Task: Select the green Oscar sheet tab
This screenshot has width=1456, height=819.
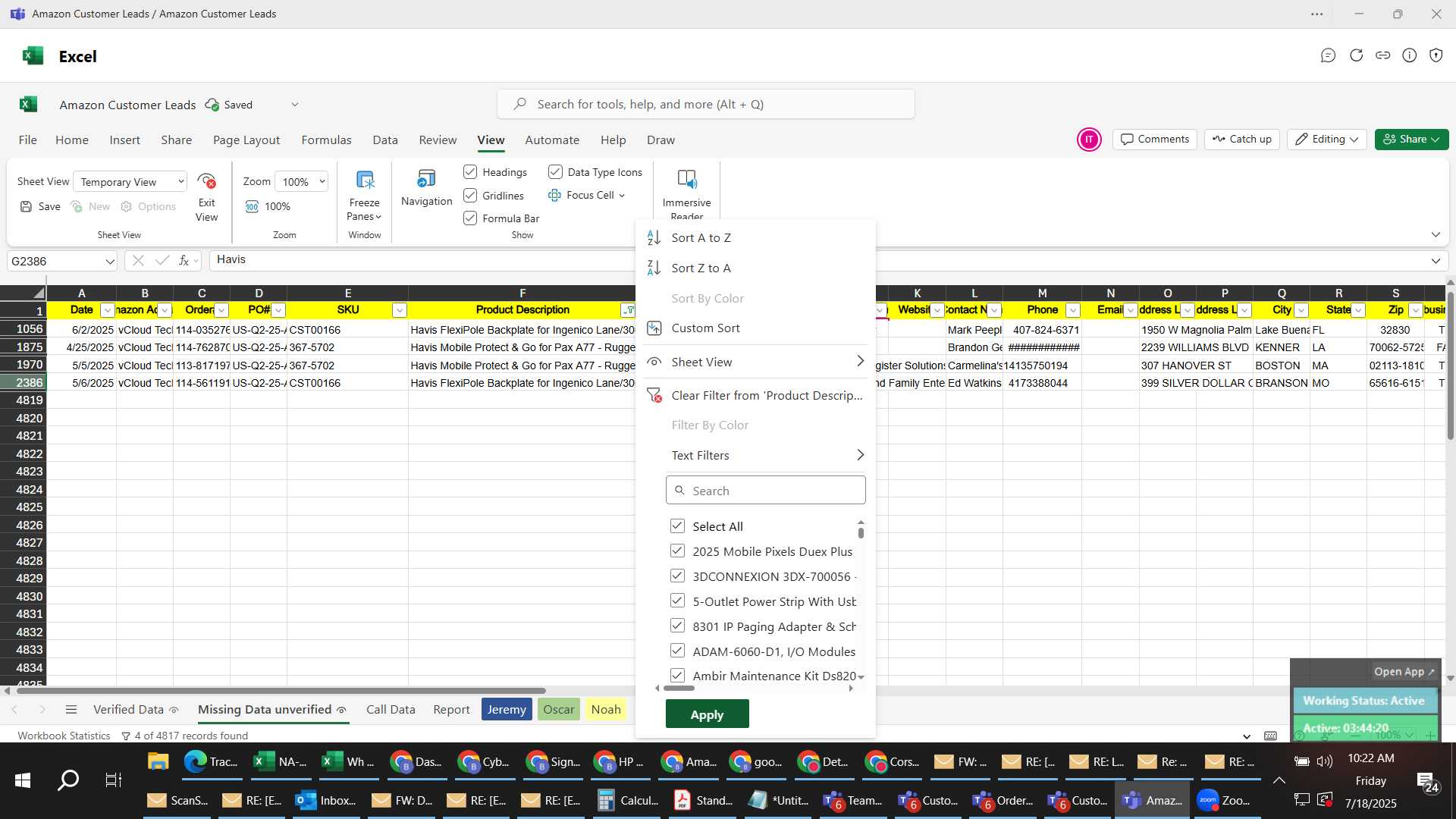Action: [559, 710]
